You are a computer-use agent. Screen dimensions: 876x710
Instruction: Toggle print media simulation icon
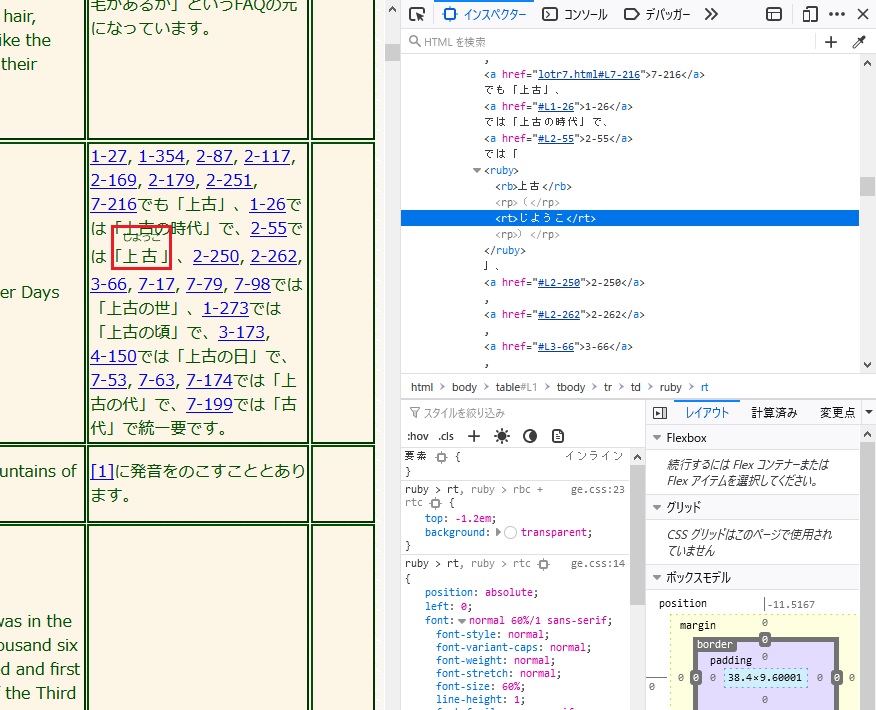[x=558, y=436]
